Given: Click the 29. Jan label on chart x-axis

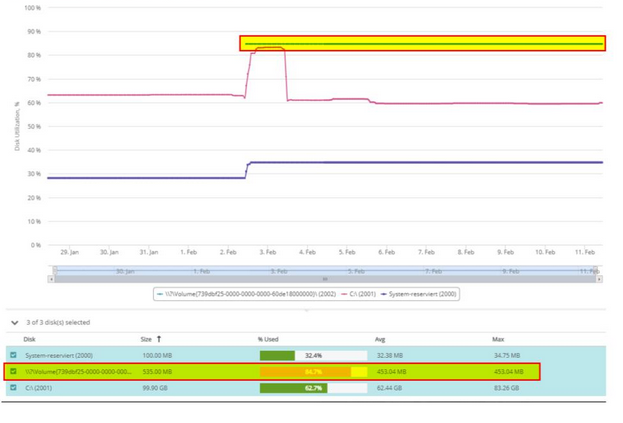Looking at the screenshot, I should 70,252.
